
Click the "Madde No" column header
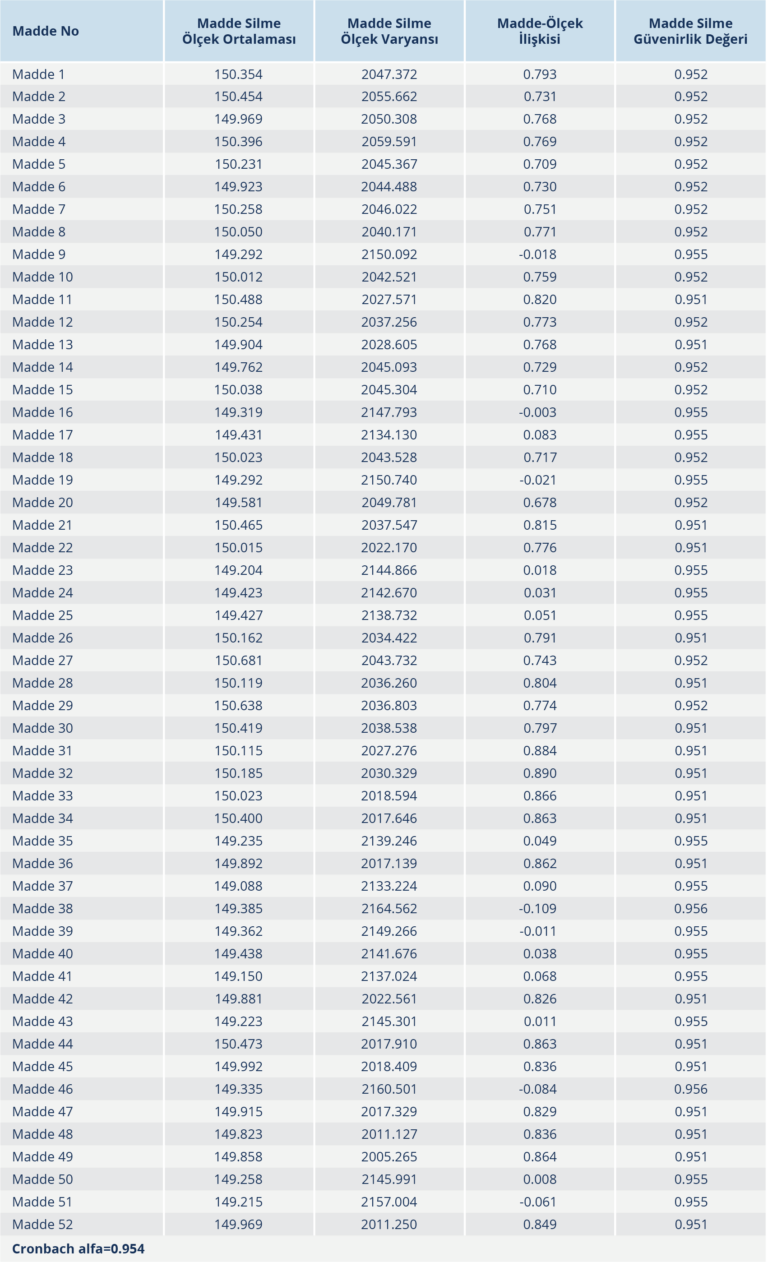(x=46, y=31)
